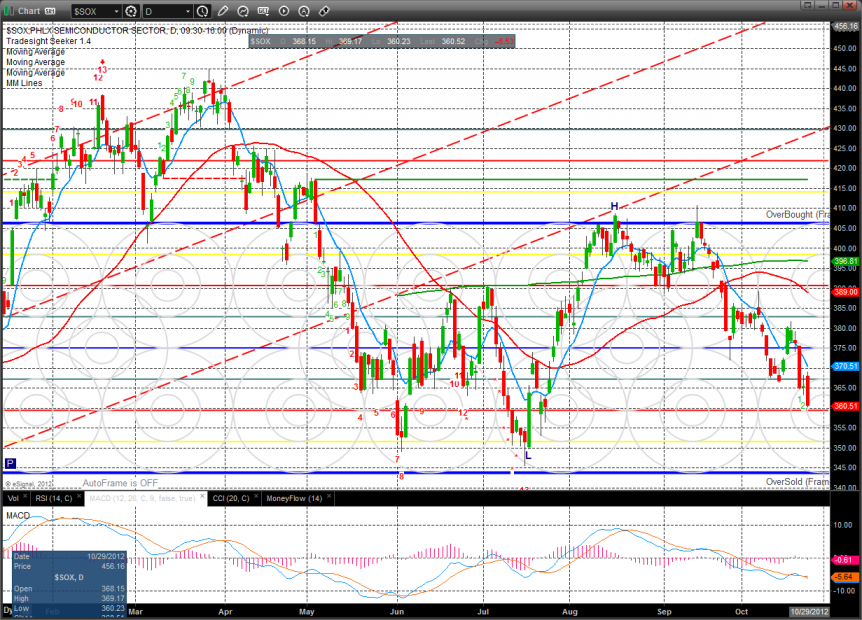Open the time template clock icon
Viewport: 862px width, 620px height.
pos(202,11)
